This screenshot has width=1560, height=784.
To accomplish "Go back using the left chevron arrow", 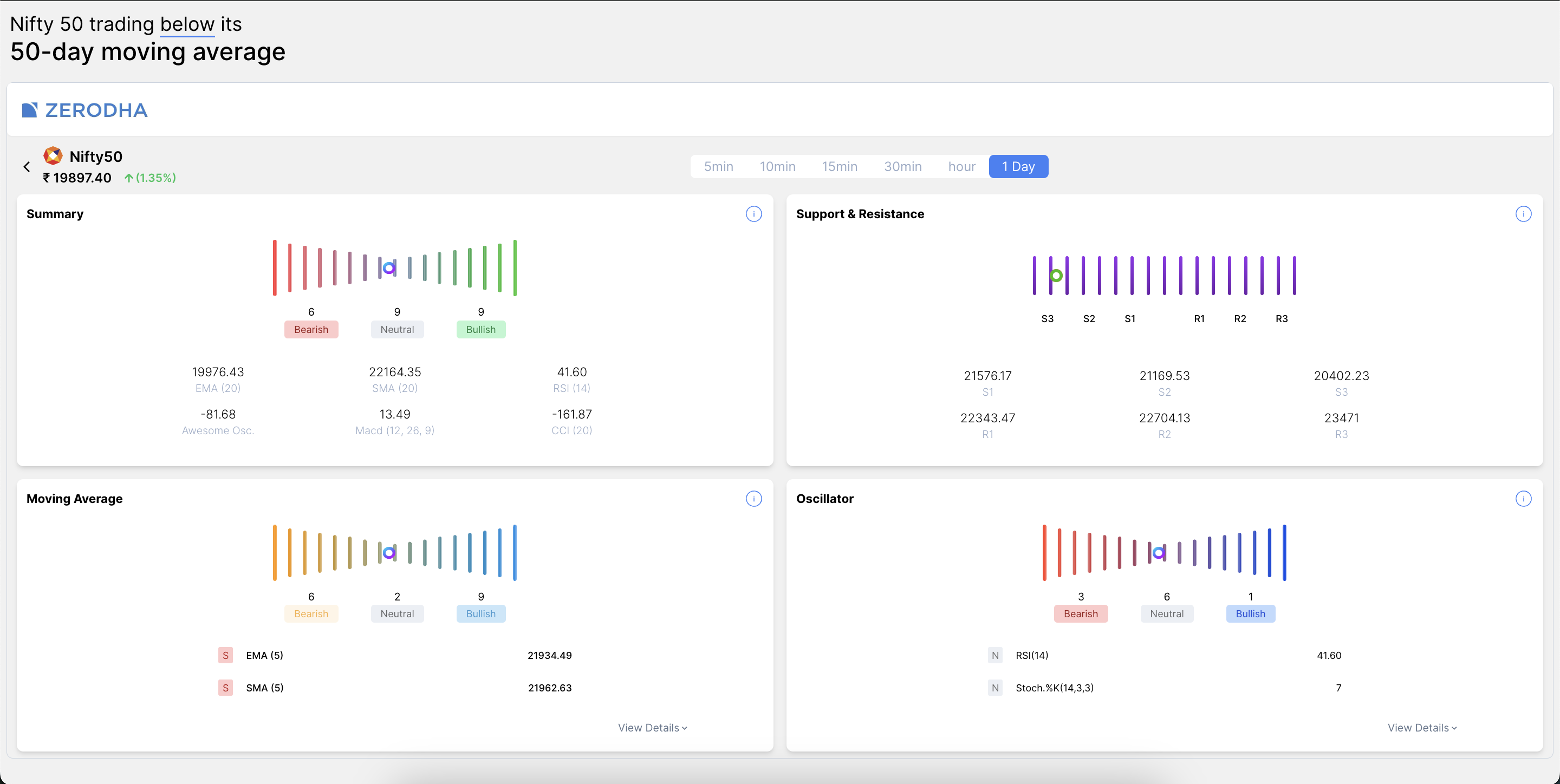I will tap(27, 166).
